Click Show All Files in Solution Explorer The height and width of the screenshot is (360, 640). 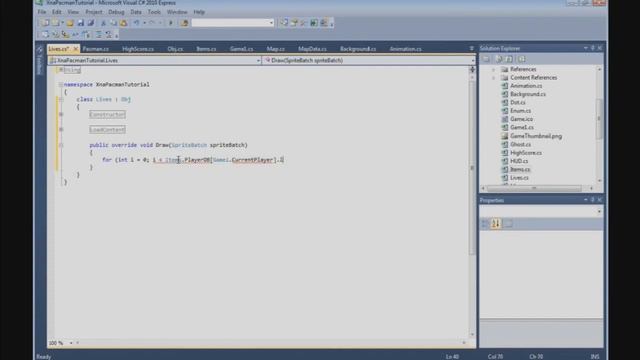(x=499, y=59)
